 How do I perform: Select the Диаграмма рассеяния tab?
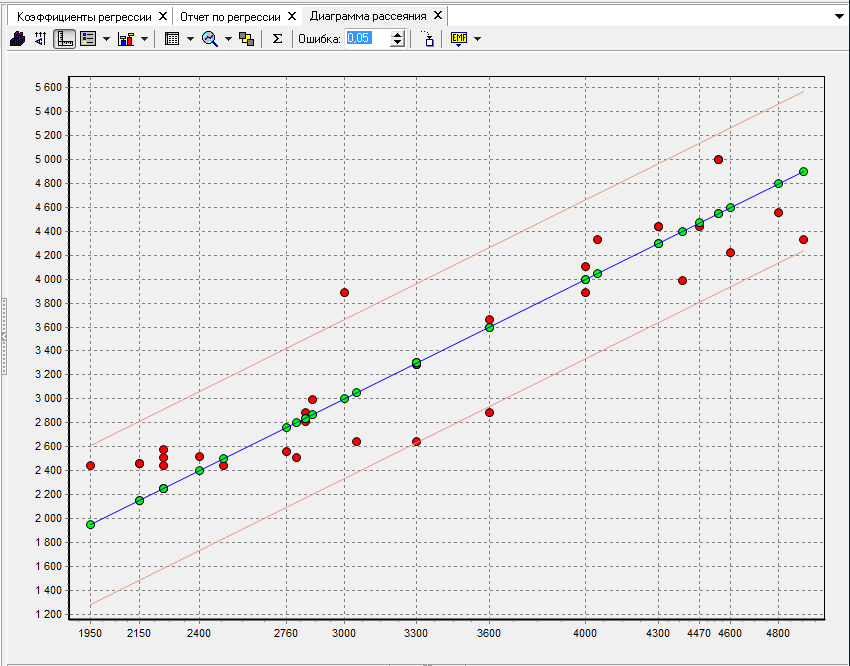(368, 16)
